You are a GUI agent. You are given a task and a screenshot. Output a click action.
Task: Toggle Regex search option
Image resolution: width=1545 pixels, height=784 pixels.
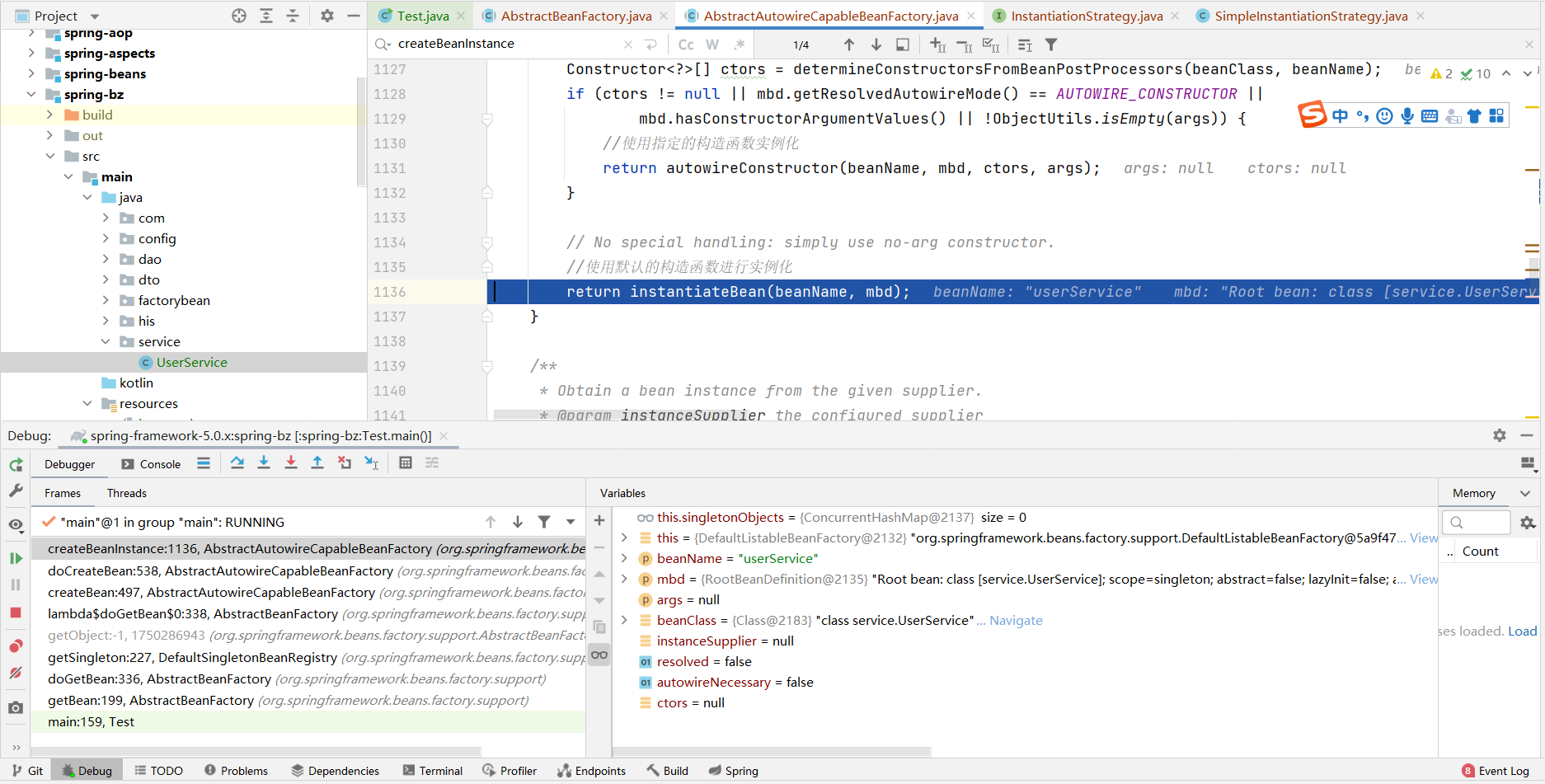pos(740,45)
